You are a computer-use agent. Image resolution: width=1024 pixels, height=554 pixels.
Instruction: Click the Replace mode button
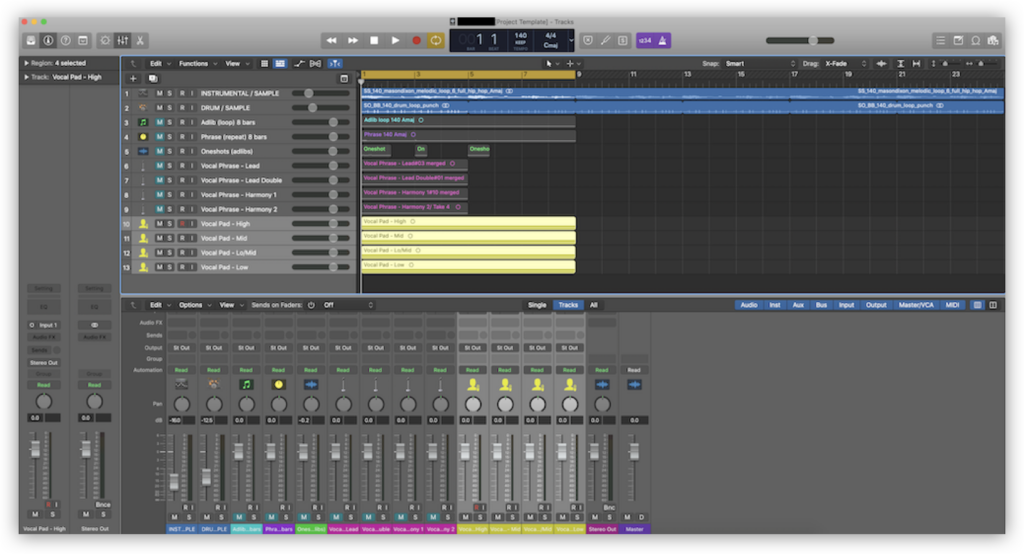[x=588, y=41]
